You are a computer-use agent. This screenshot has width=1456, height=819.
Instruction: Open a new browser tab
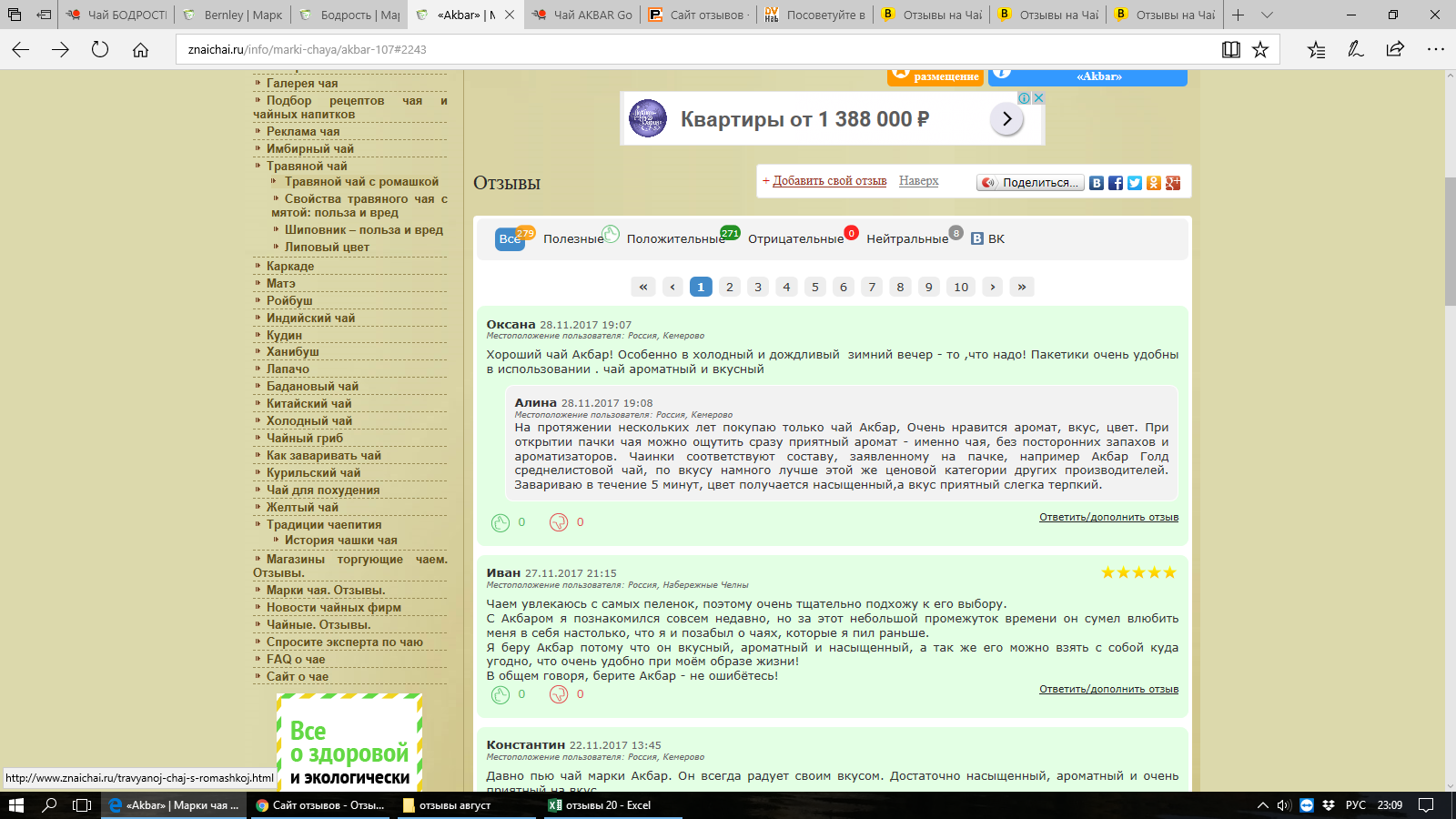click(x=1238, y=15)
